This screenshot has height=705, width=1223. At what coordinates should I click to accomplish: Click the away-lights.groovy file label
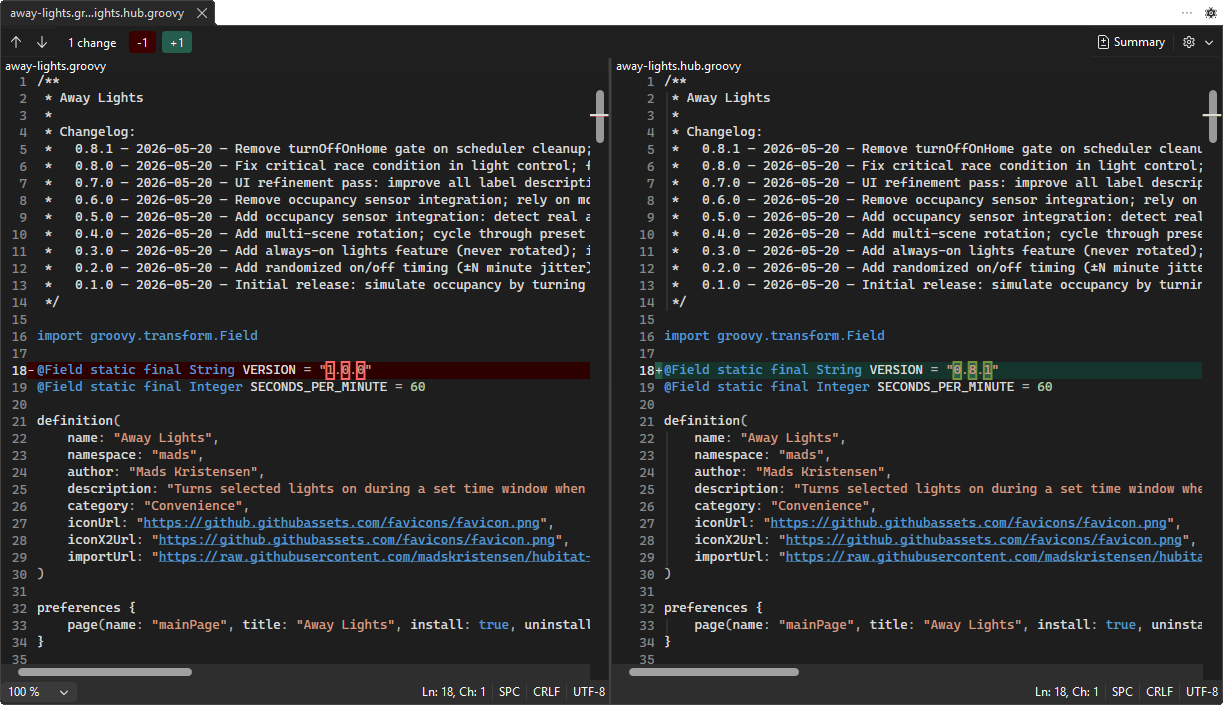(x=56, y=67)
